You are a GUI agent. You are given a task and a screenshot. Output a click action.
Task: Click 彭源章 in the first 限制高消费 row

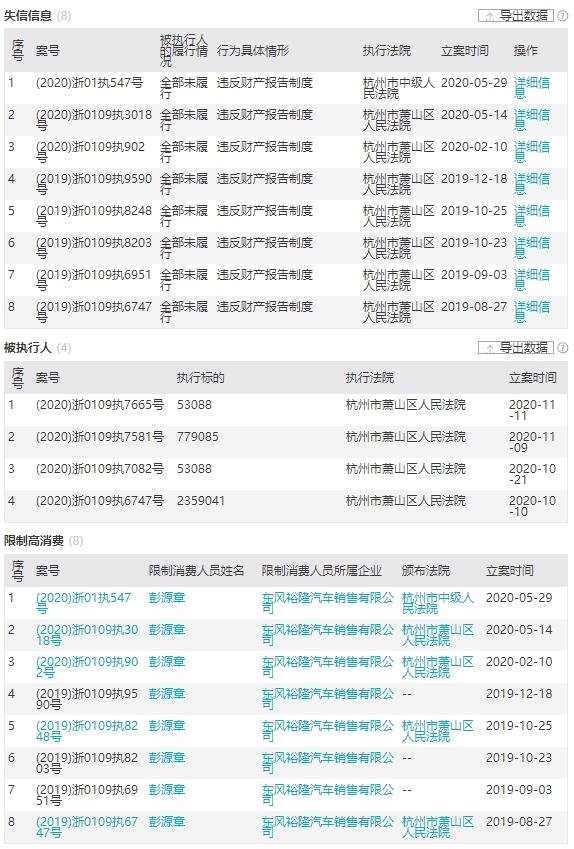[x=167, y=598]
